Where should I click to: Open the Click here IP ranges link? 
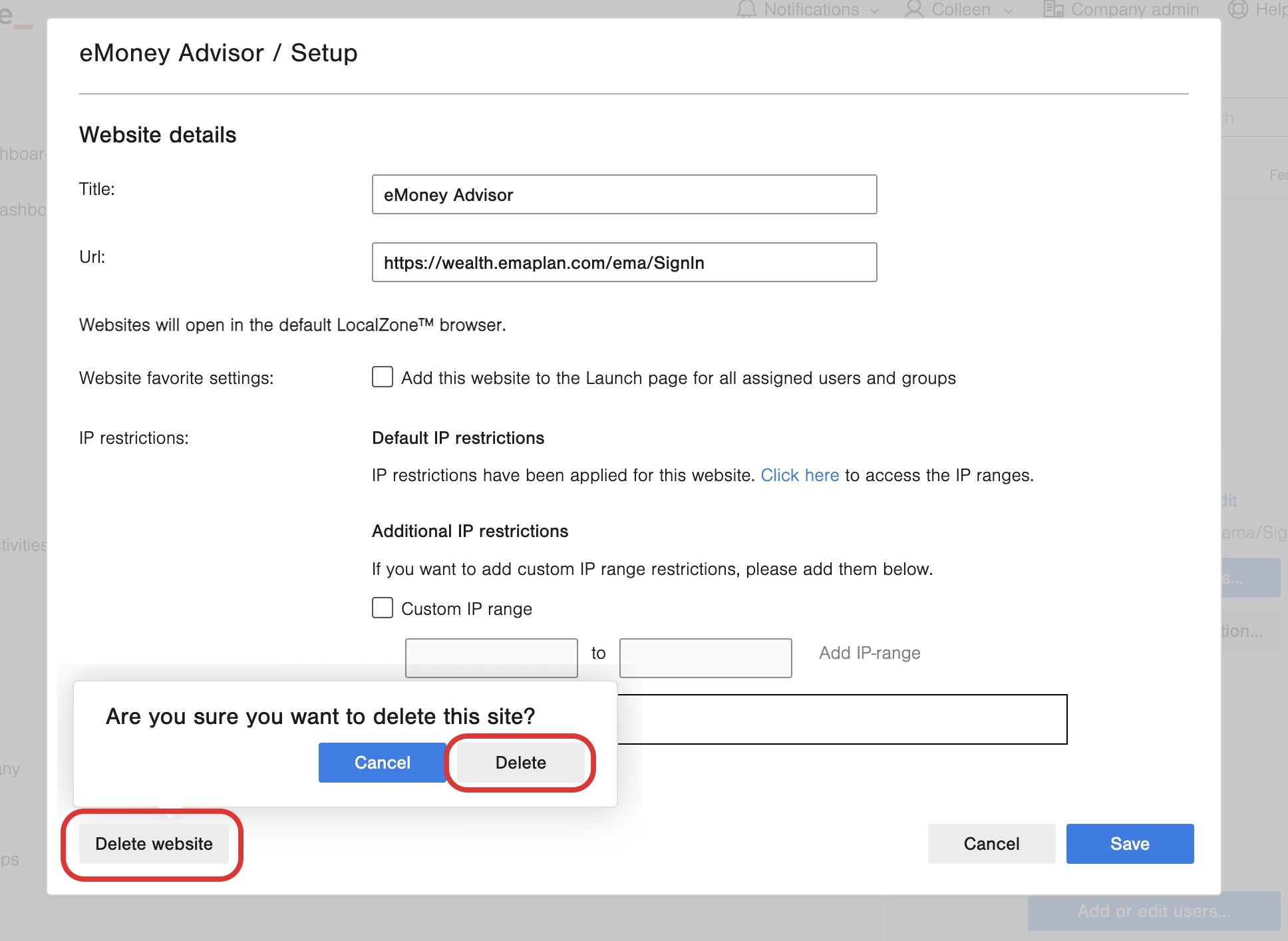click(x=800, y=475)
